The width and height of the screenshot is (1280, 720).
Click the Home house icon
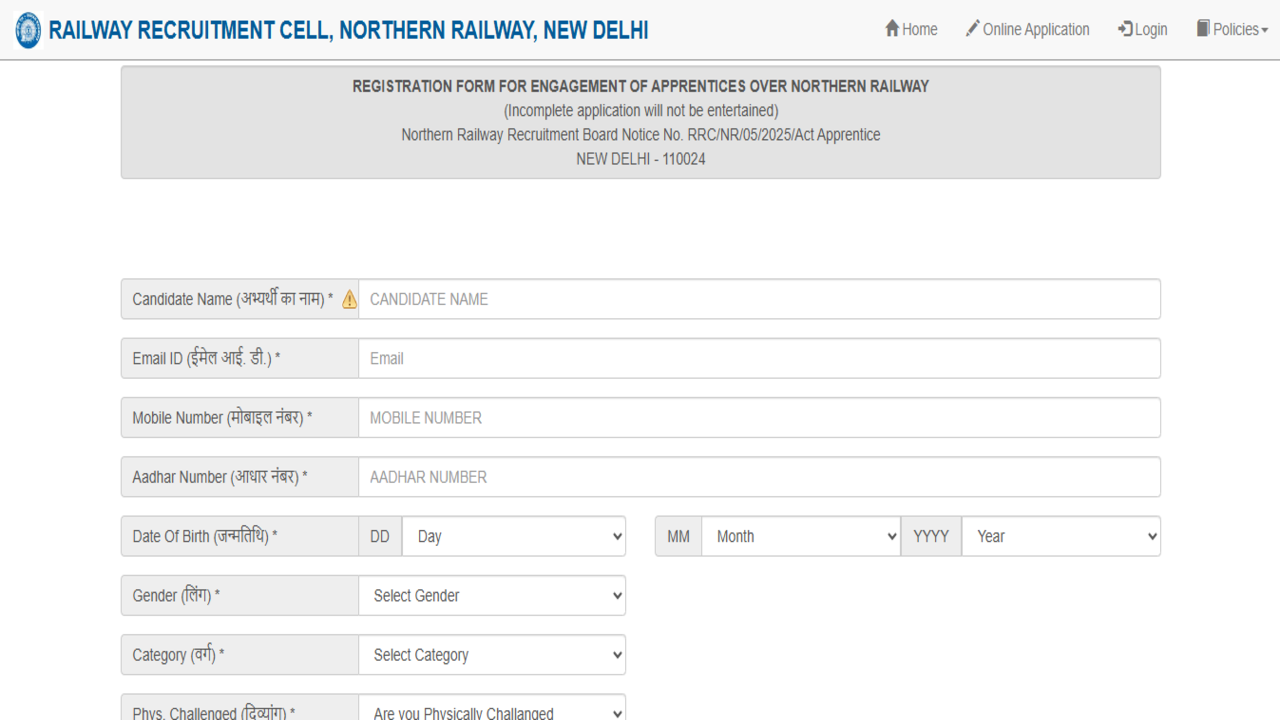point(892,29)
